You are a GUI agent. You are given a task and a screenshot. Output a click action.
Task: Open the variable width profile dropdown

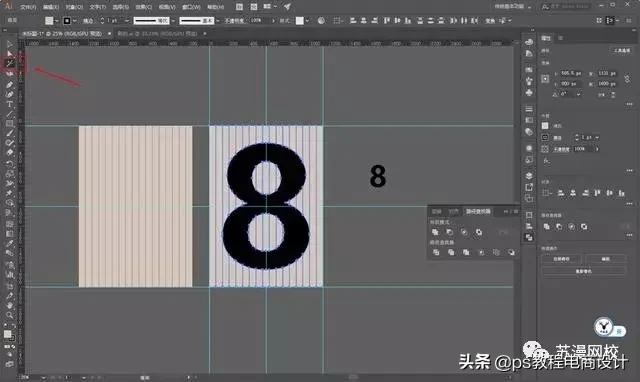tap(173, 21)
